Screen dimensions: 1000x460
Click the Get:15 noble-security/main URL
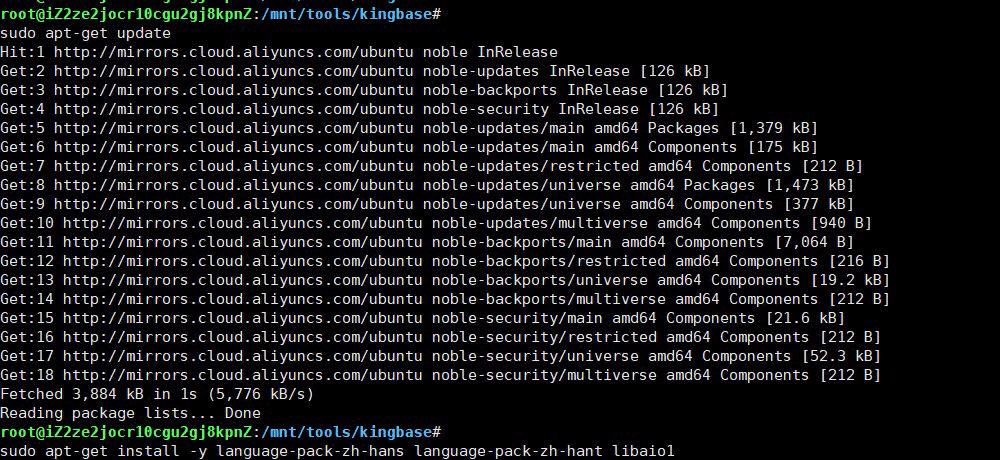(242, 318)
